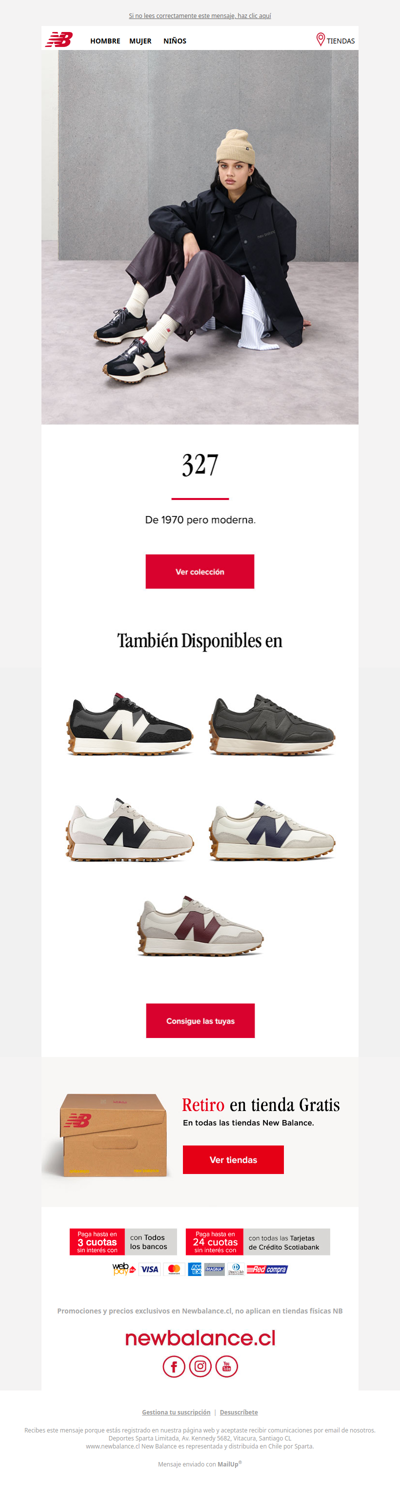The height and width of the screenshot is (1486, 400).
Task: Click the Webpay payment logo
Action: pos(124,1269)
